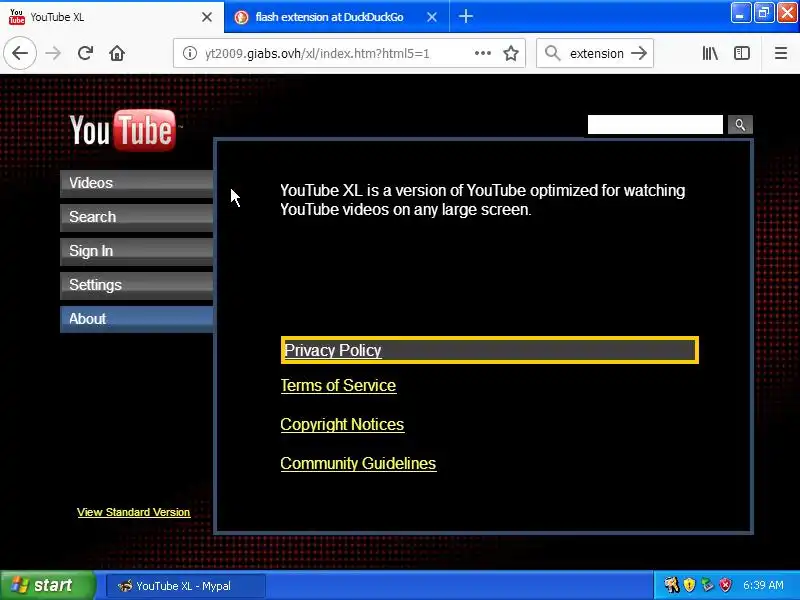Open the Search menu item
800x600 pixels.
click(x=137, y=217)
